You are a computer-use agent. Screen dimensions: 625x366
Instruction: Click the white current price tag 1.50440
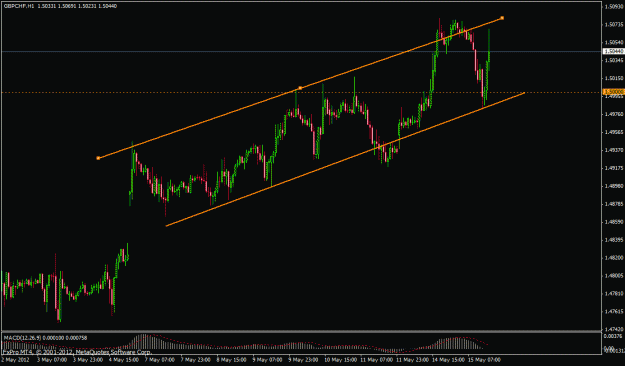(x=613, y=51)
